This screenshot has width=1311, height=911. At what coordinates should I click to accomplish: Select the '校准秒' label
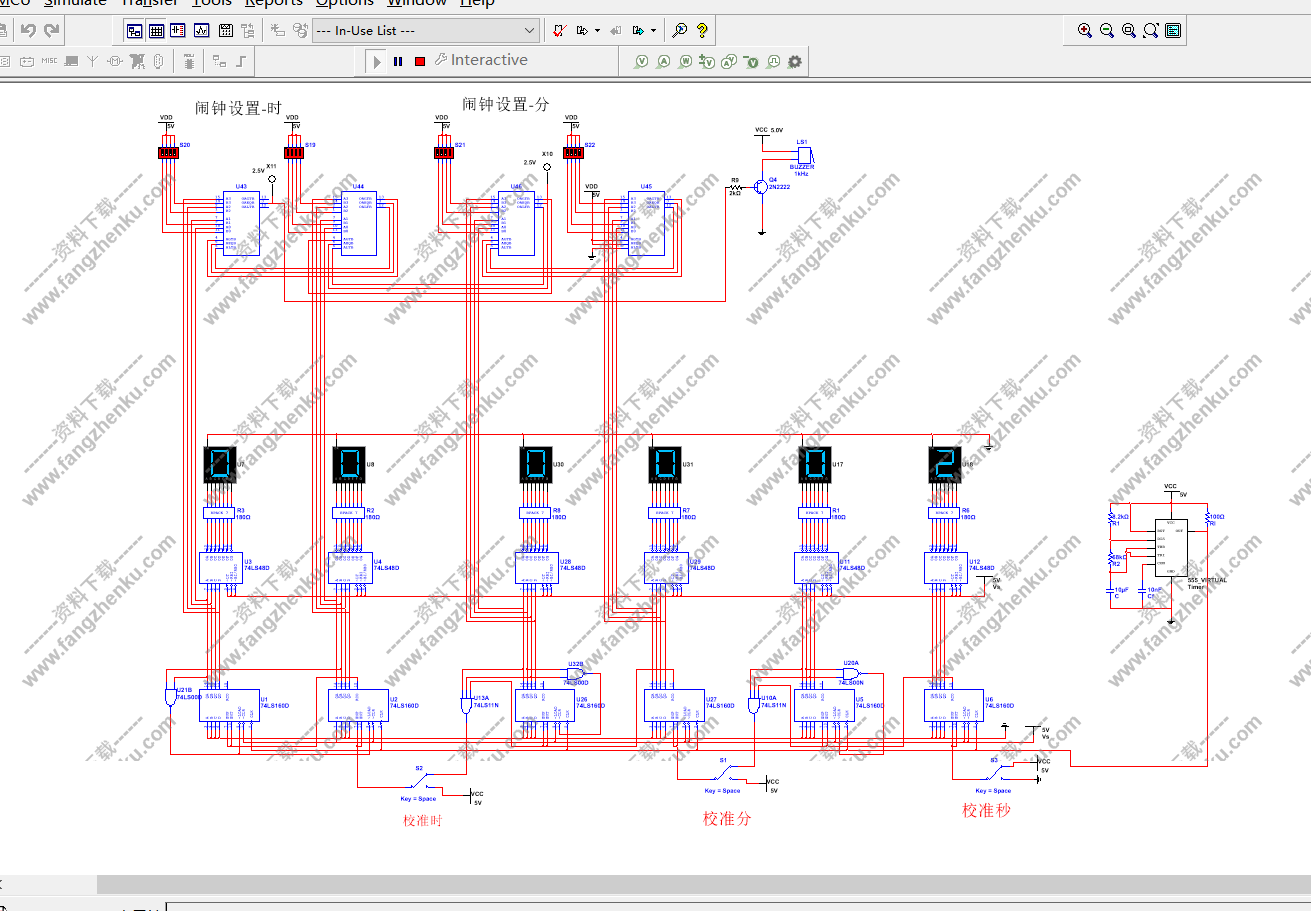(x=986, y=810)
